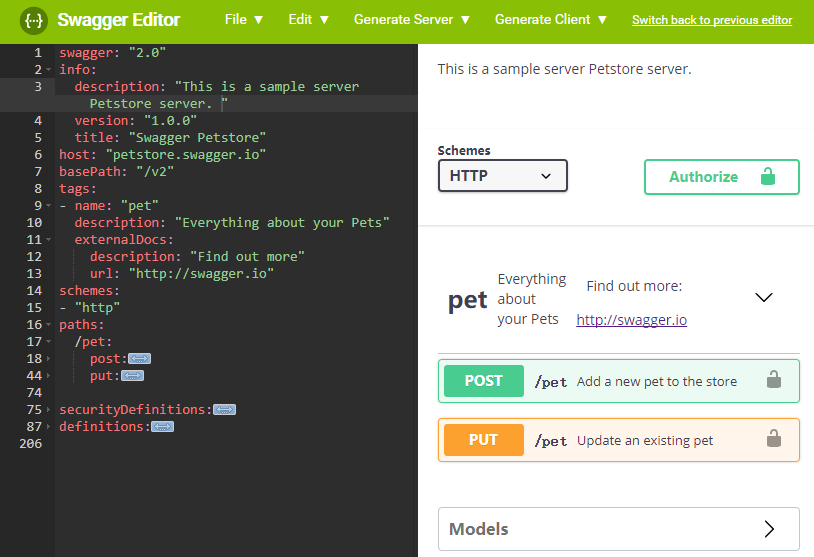Click Switch back to previous editor link

[712, 20]
